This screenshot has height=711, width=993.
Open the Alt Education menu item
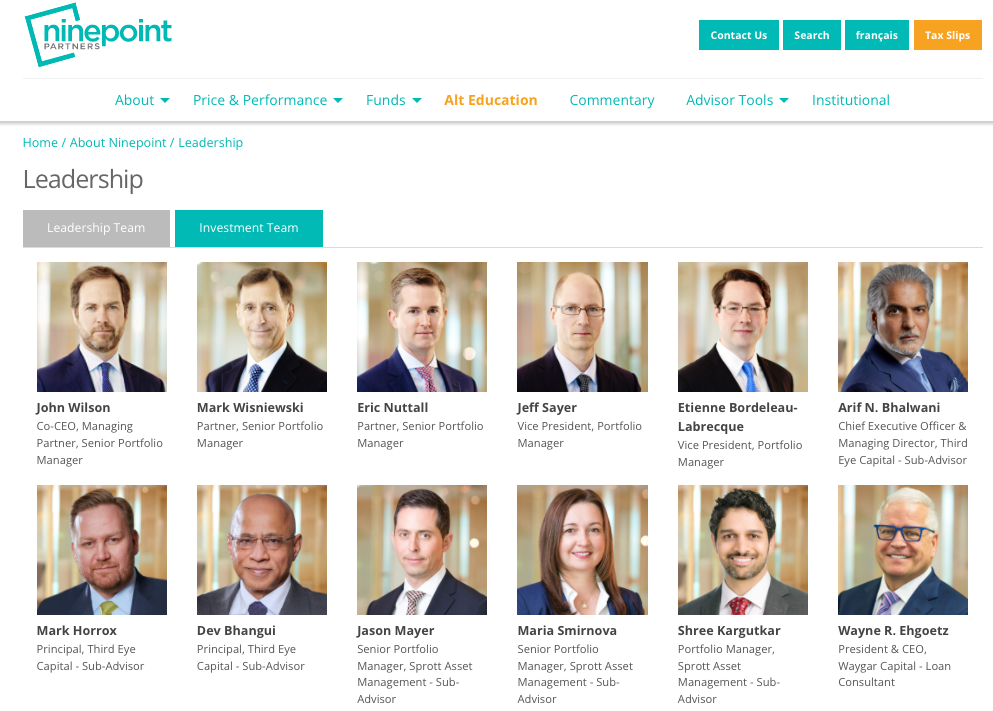[x=491, y=100]
